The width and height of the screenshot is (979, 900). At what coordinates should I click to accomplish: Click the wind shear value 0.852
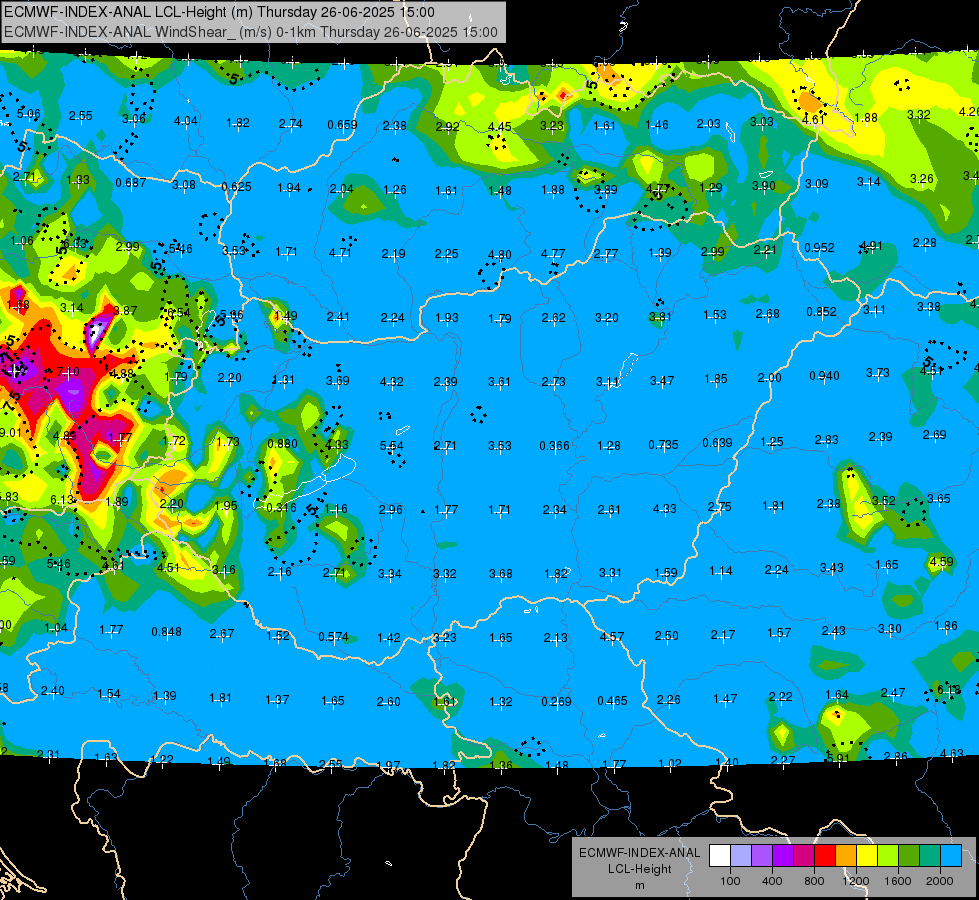tap(821, 311)
